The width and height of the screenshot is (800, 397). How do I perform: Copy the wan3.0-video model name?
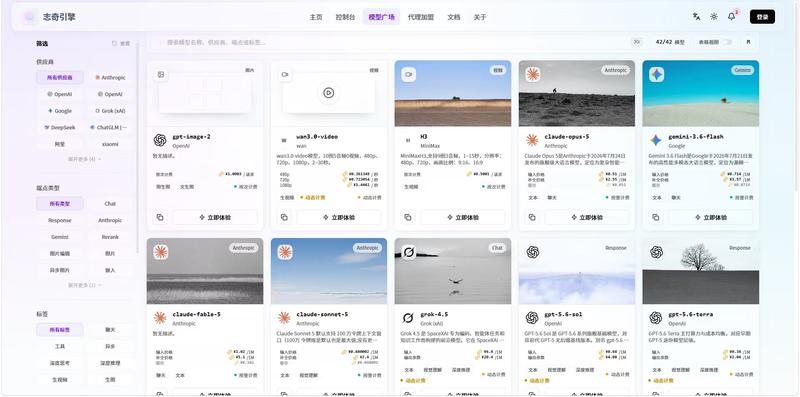284,217
